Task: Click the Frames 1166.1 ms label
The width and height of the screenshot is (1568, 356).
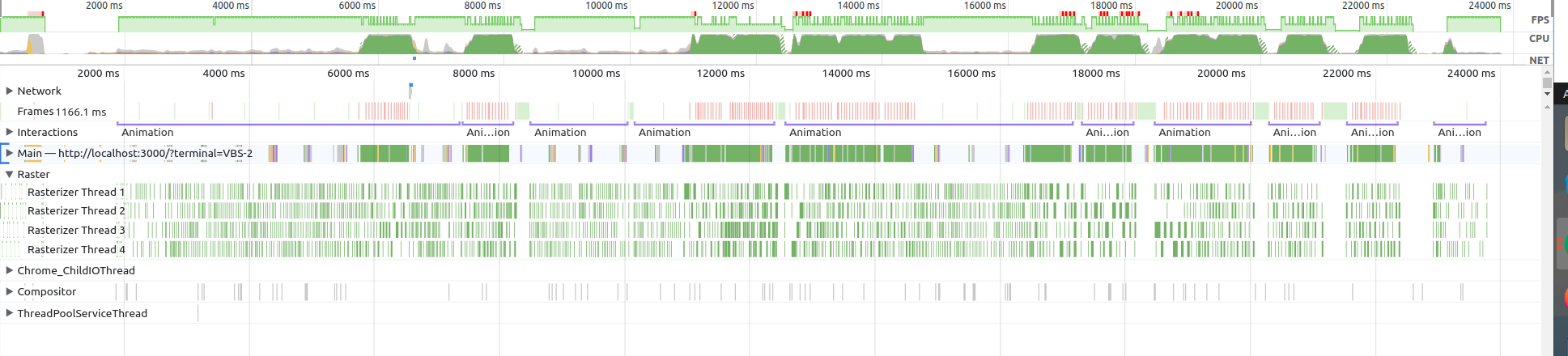Action: pyautogui.click(x=62, y=112)
